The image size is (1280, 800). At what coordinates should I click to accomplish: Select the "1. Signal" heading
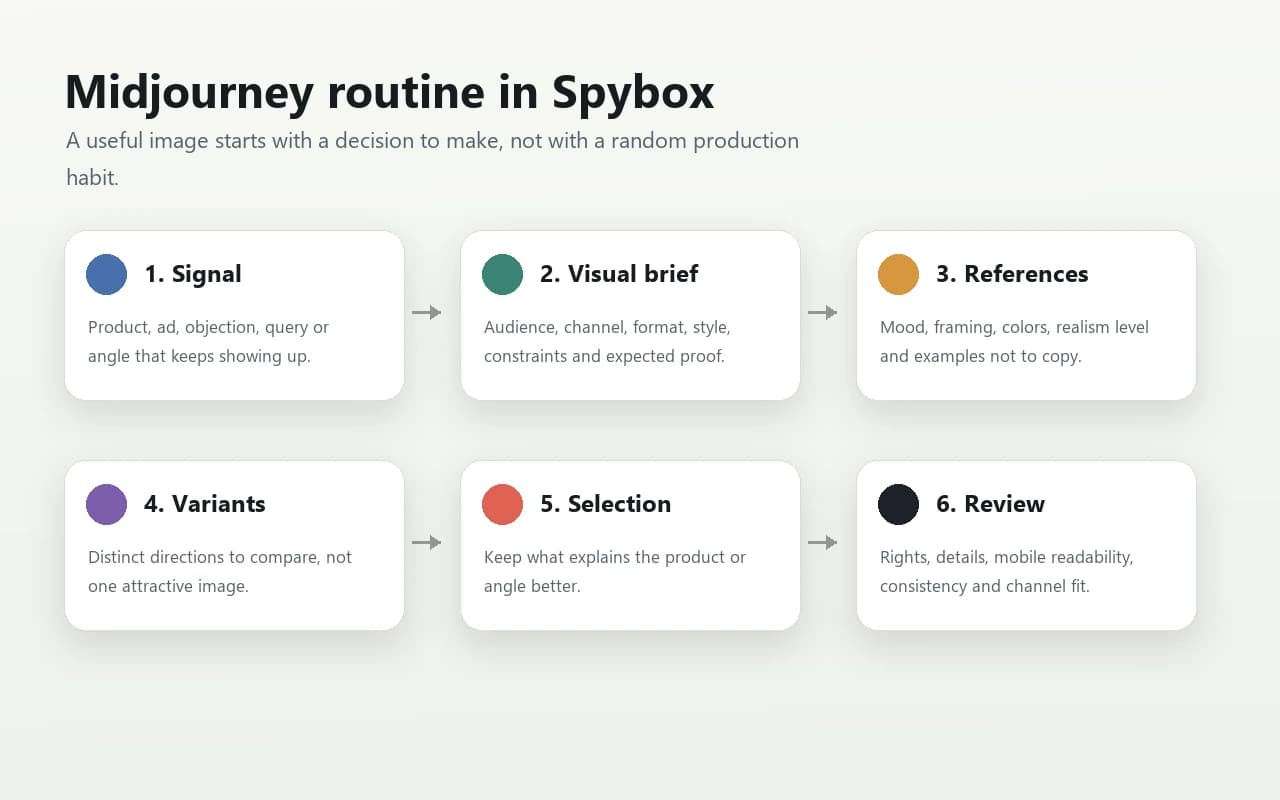coord(193,274)
